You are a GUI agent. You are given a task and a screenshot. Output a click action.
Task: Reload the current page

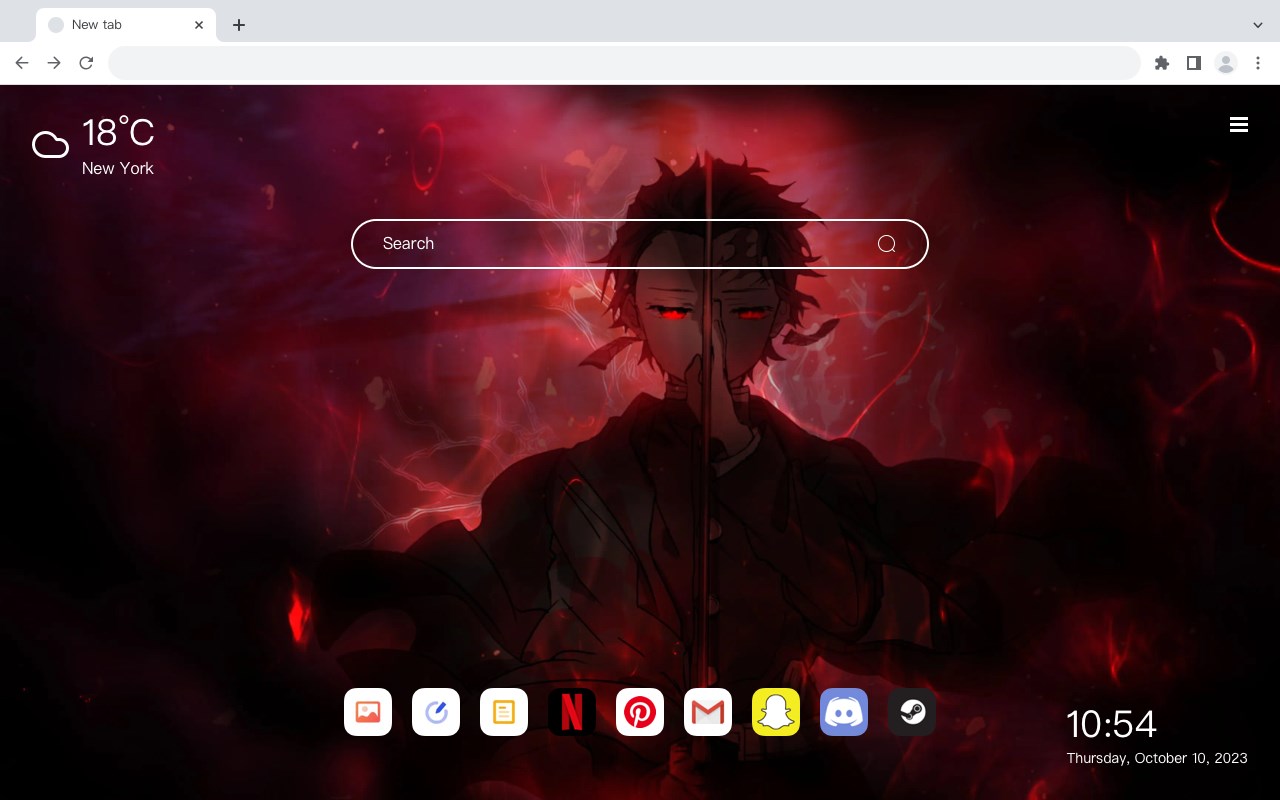point(86,63)
